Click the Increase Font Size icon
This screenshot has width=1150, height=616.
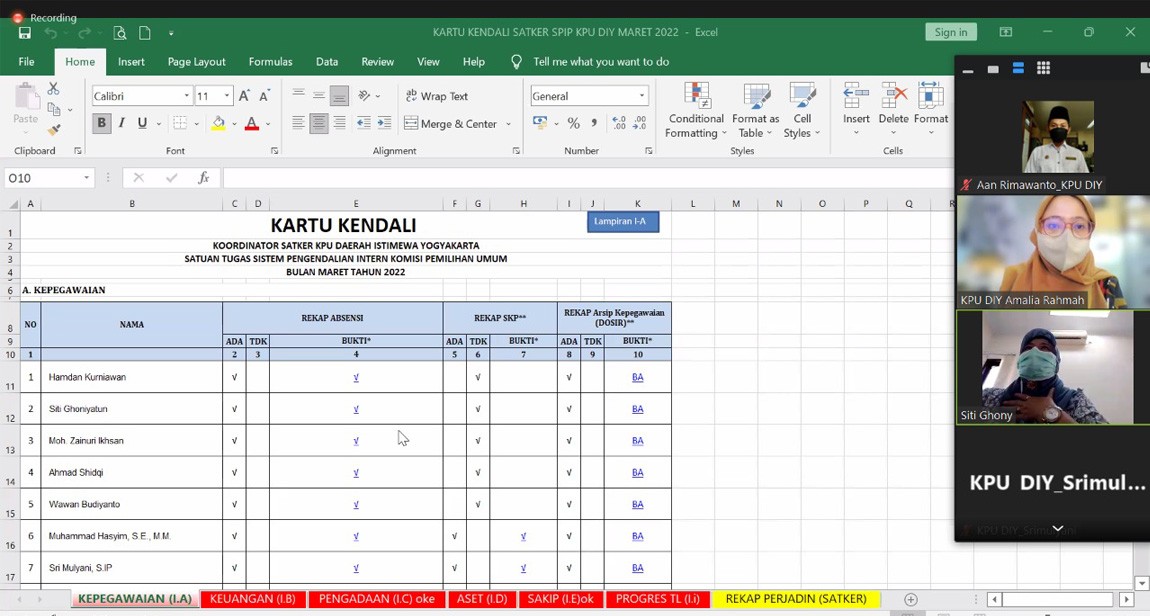click(x=244, y=96)
